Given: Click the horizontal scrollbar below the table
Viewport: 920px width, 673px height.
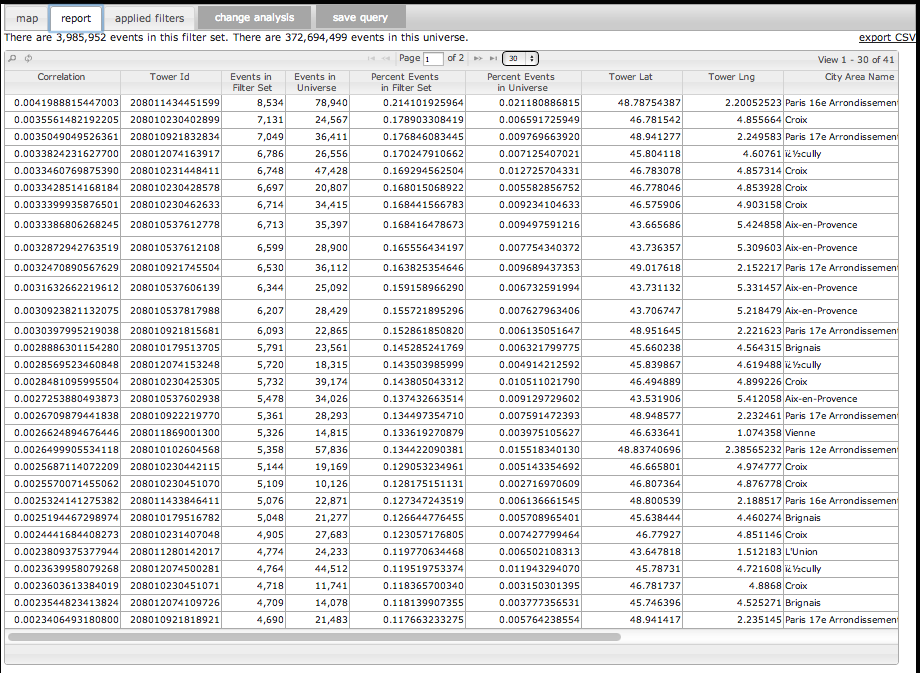Looking at the screenshot, I should click(314, 637).
